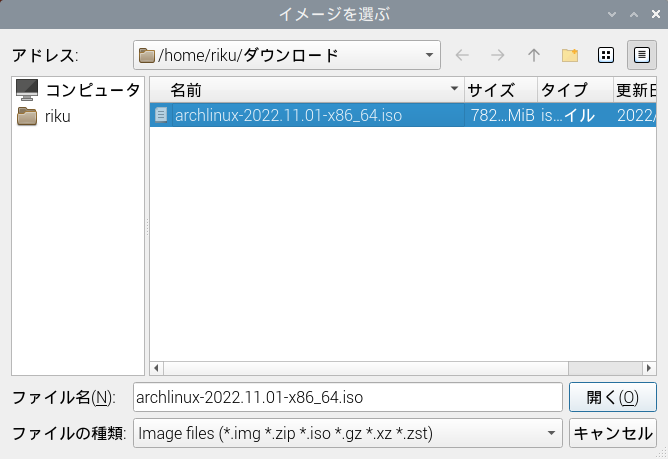Click the horizontal scrollbar right arrow
This screenshot has height=459, width=668.
649,368
